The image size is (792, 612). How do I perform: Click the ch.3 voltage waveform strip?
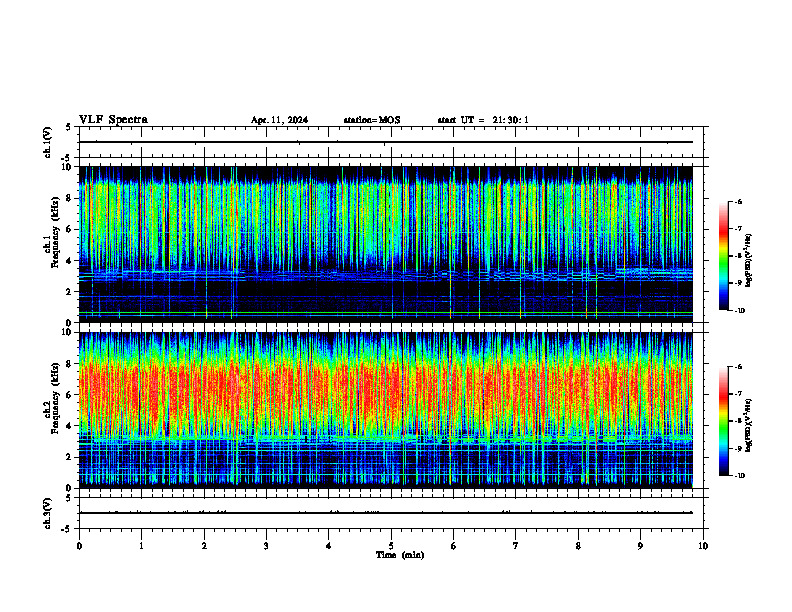click(x=391, y=513)
